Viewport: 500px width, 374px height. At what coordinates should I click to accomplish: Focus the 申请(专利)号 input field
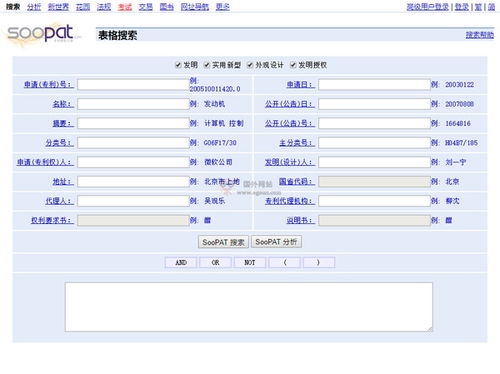point(133,84)
